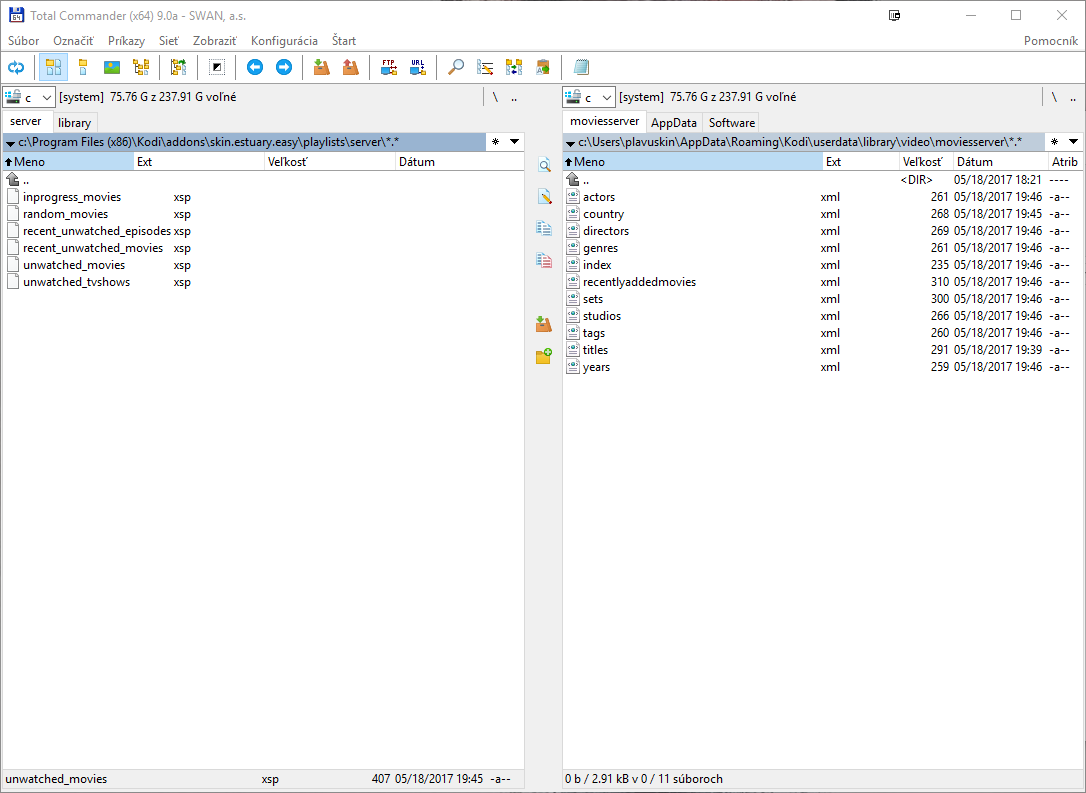This screenshot has height=793, width=1086.
Task: Click the magnifier search files icon
Action: (x=456, y=67)
